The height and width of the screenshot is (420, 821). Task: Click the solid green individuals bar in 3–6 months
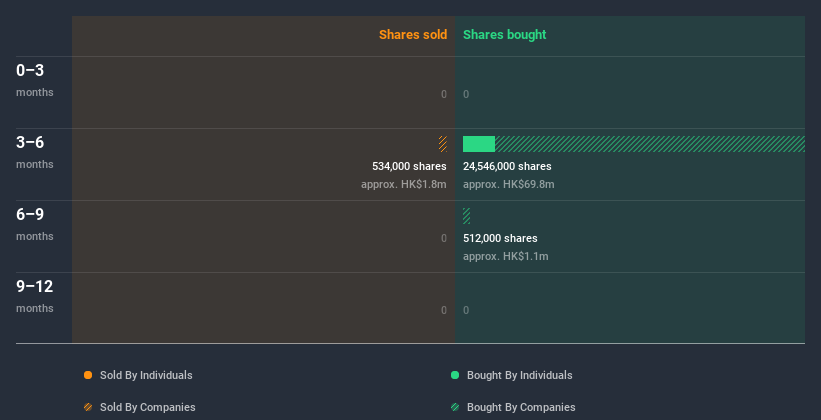[x=479, y=144]
